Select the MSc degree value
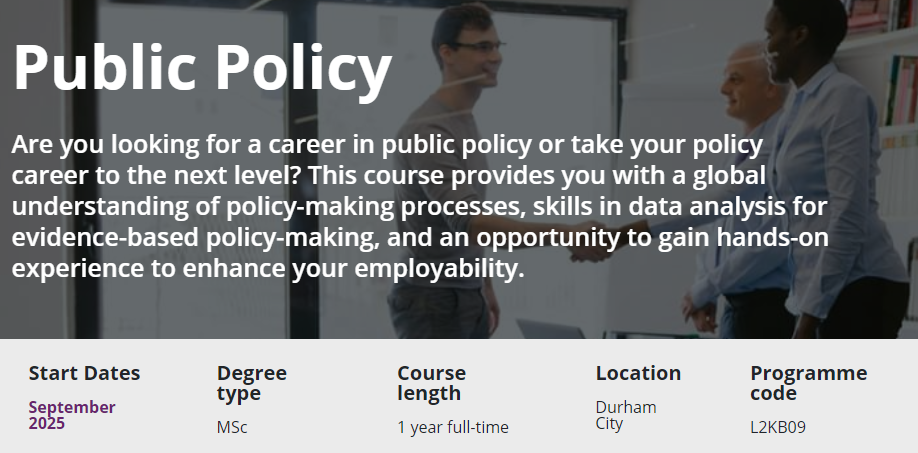Screen dimensions: 918x453 (232, 427)
